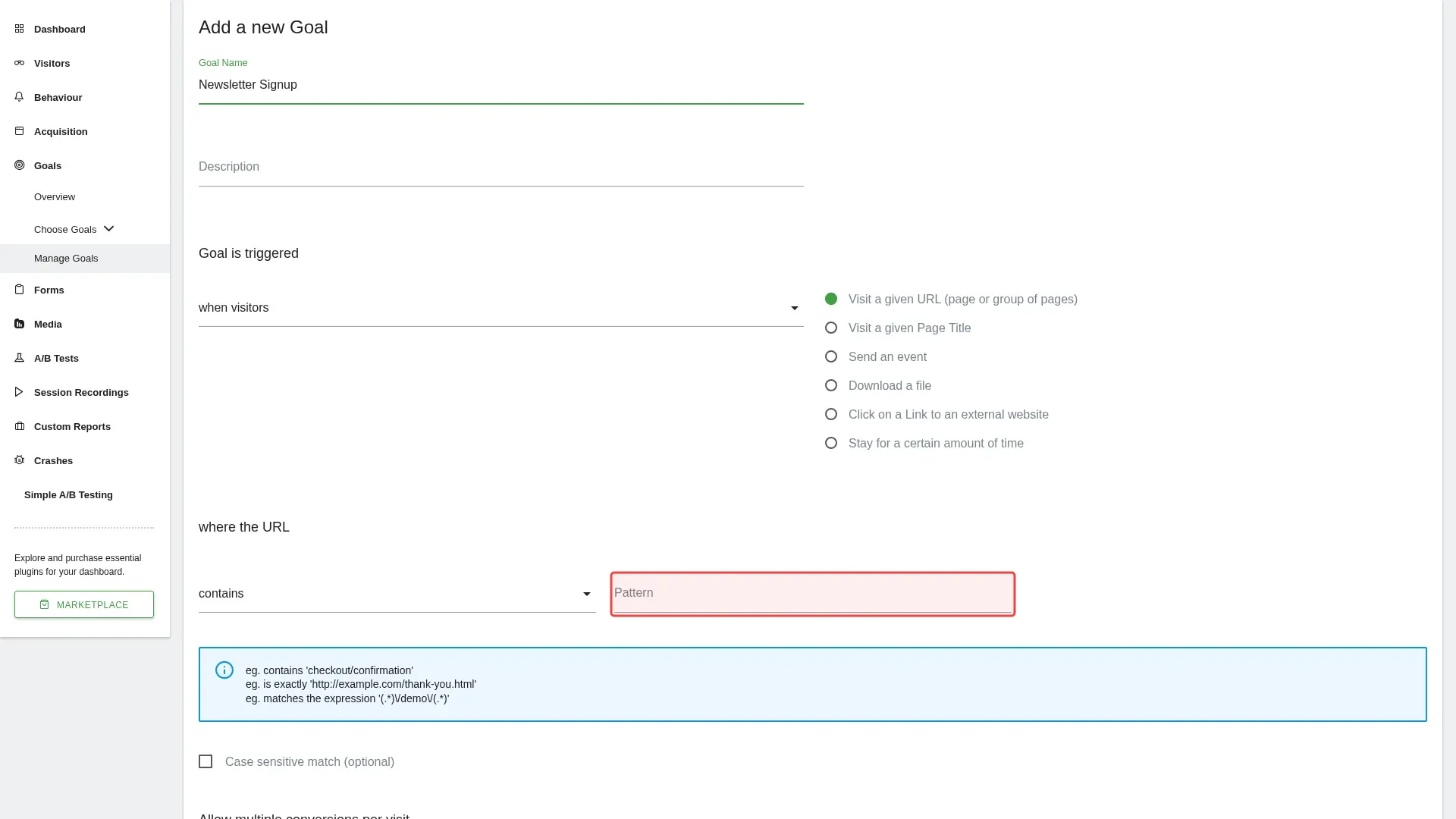Select the A/B Tests flask icon

18,358
